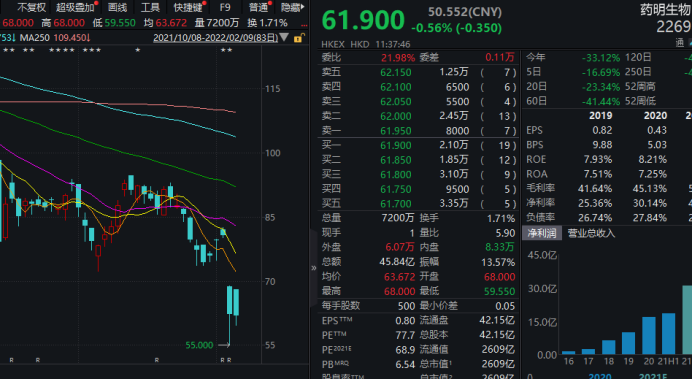Click the arrow next to 隐藏

[x=303, y=8]
